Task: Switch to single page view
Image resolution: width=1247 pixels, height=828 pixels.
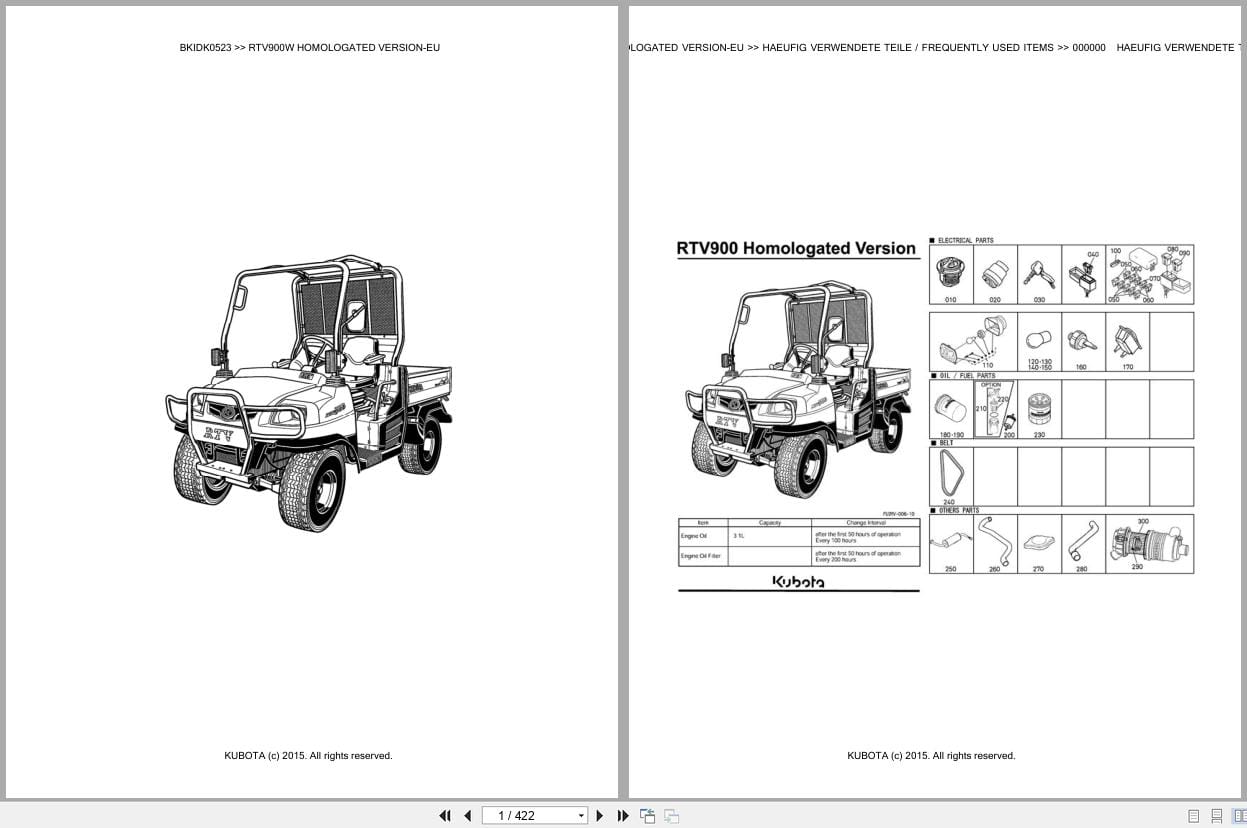Action: click(x=1193, y=816)
